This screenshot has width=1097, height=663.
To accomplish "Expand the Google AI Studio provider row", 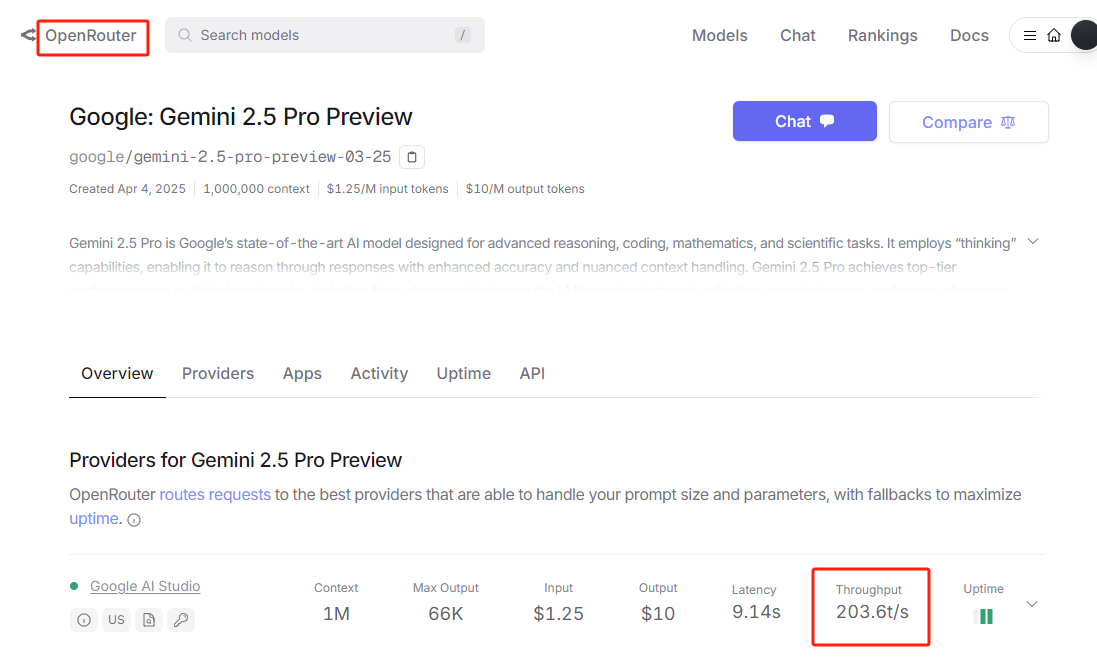I will coord(1032,604).
